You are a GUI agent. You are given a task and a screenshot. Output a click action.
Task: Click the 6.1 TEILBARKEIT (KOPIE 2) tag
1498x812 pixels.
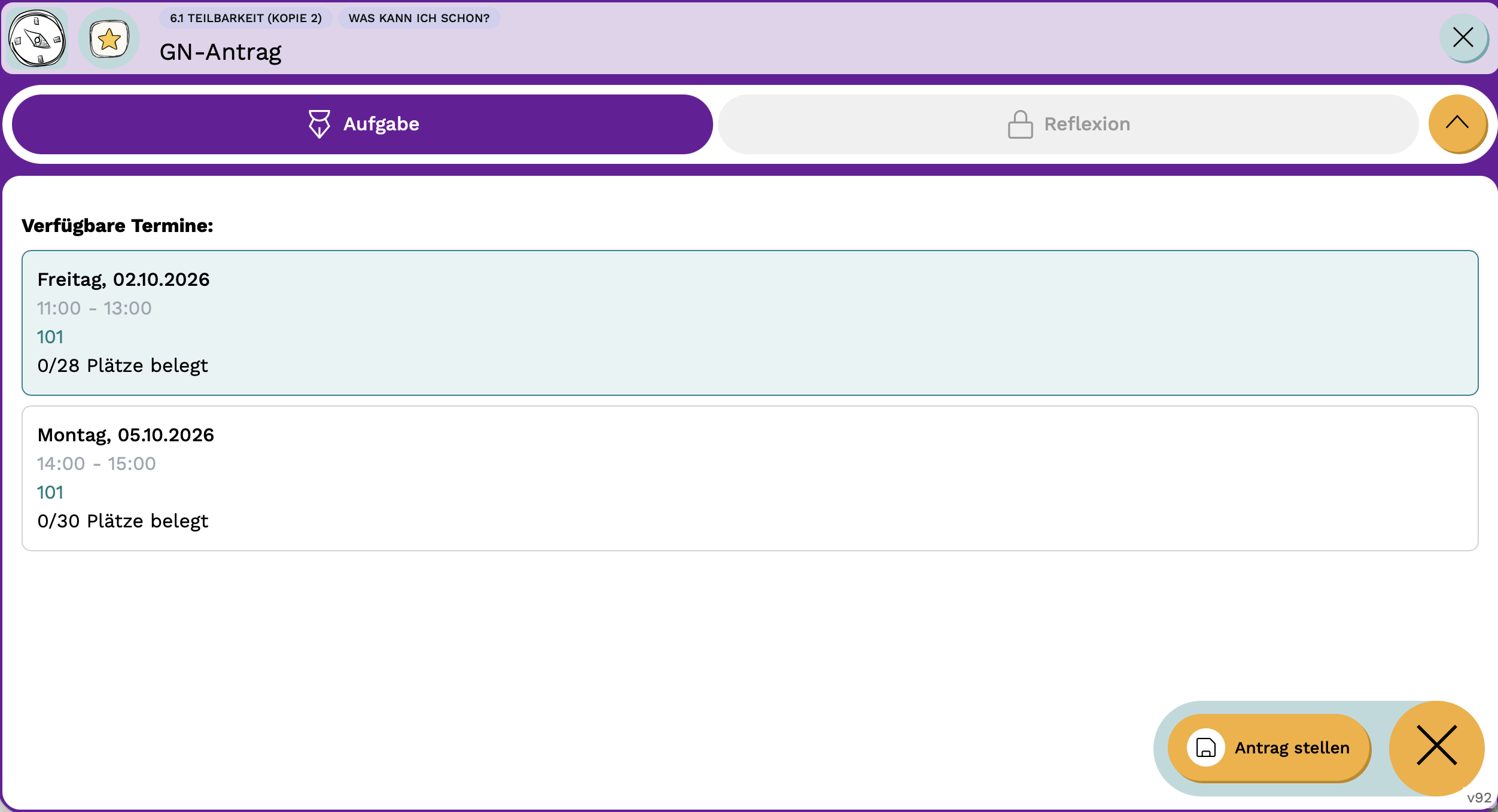246,18
